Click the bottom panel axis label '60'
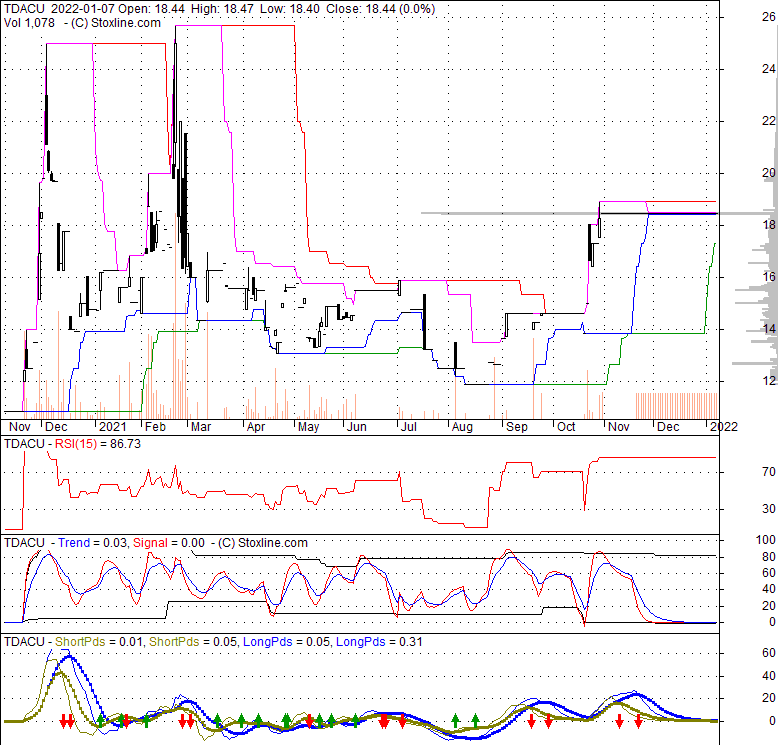Image resolution: width=780 pixels, height=745 pixels. tap(769, 652)
